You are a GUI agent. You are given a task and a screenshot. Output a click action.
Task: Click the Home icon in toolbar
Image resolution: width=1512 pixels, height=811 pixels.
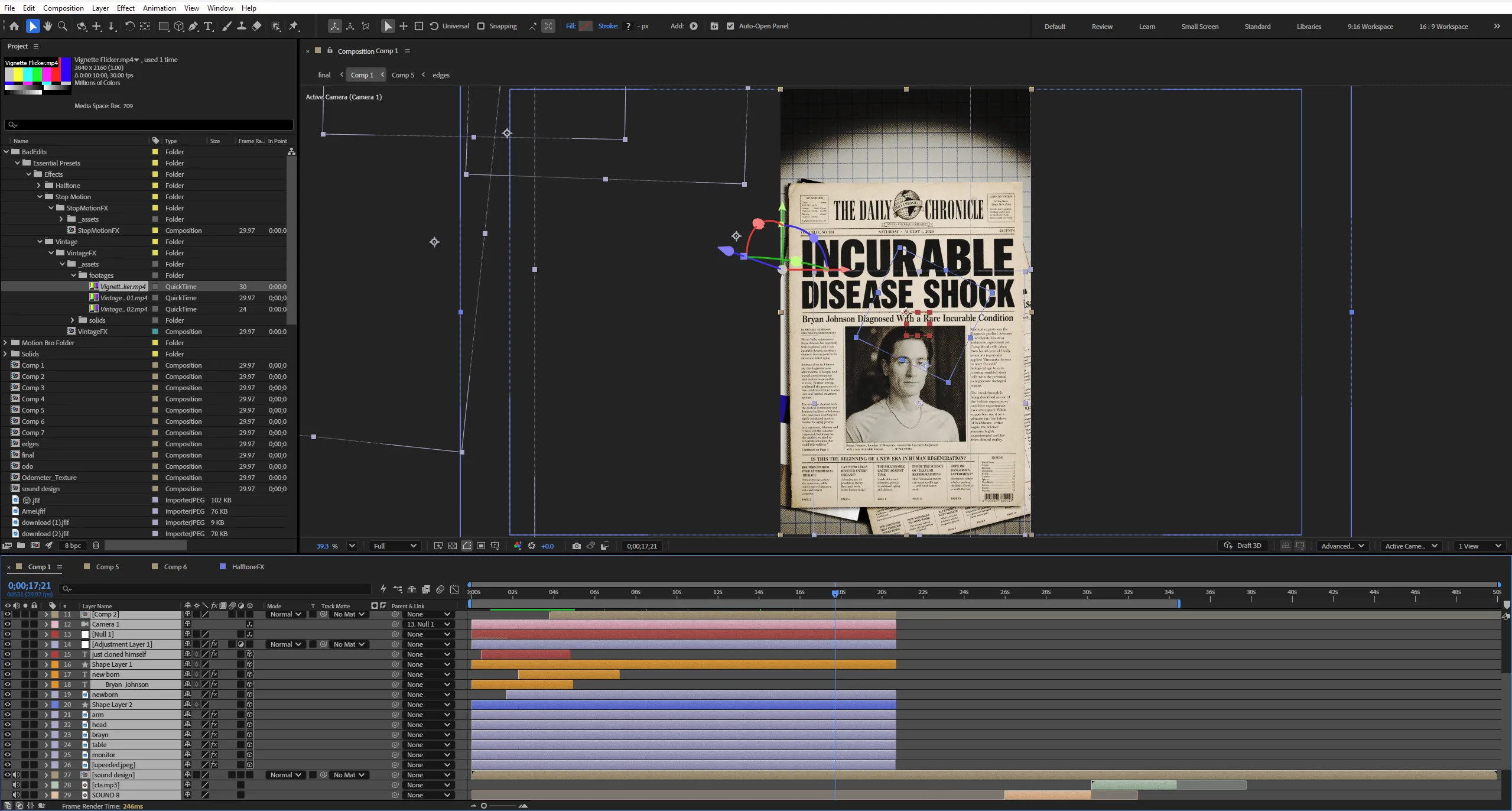[x=14, y=26]
